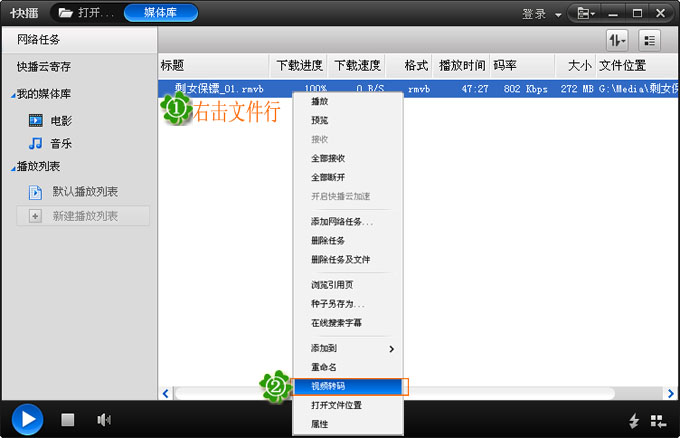Collapse the 播放列表 tree section
680x438 pixels.
[13, 167]
